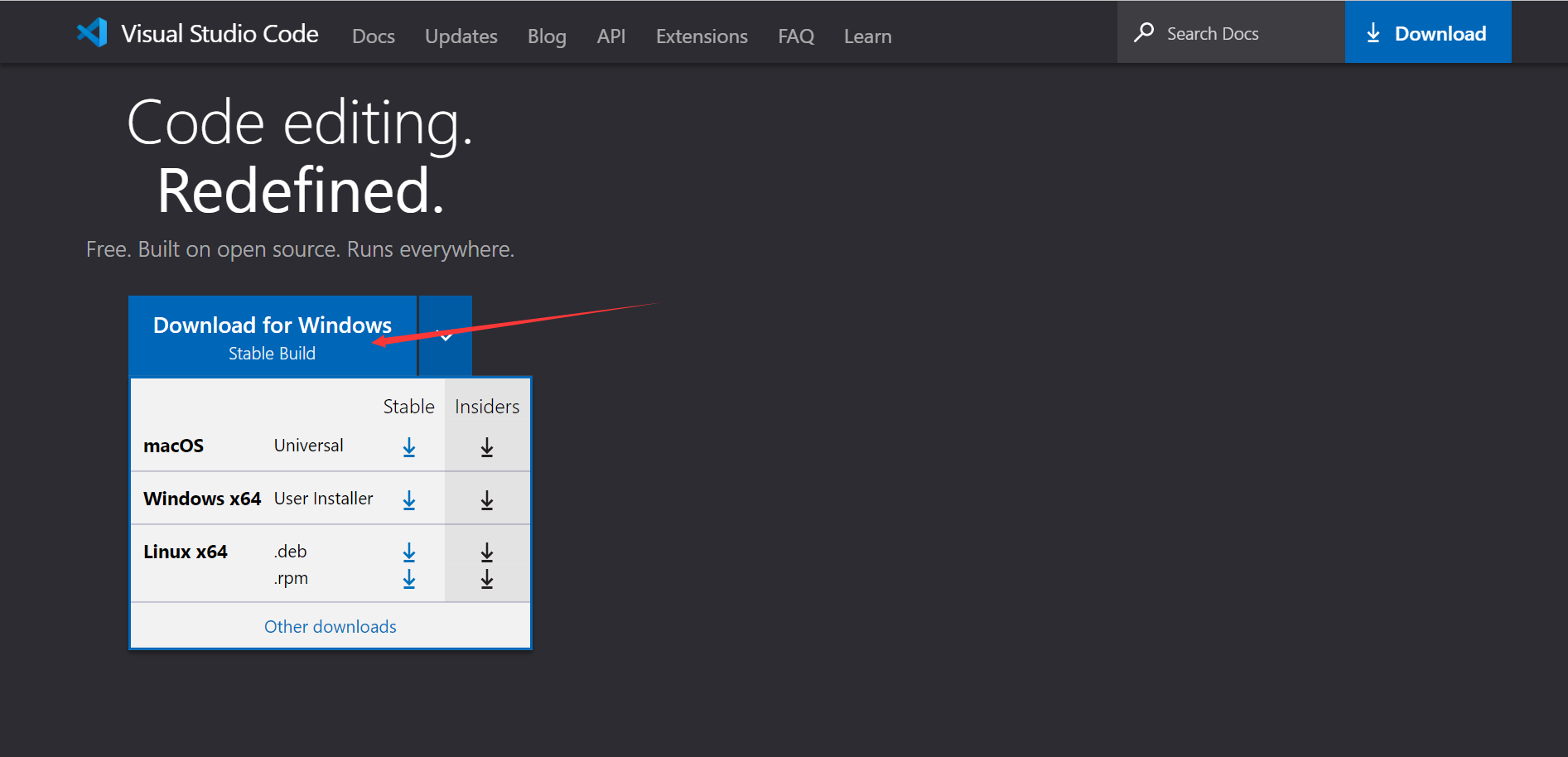Open the Extensions page
The image size is (1568, 757).
(702, 36)
